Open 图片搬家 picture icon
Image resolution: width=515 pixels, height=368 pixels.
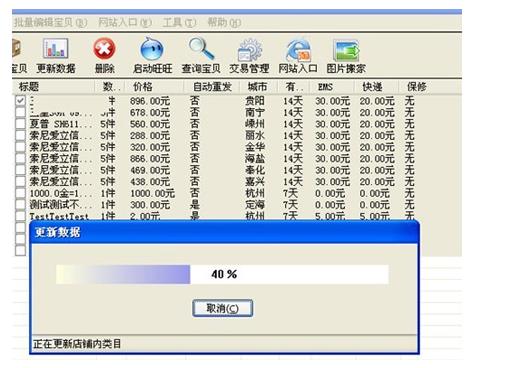pos(346,51)
